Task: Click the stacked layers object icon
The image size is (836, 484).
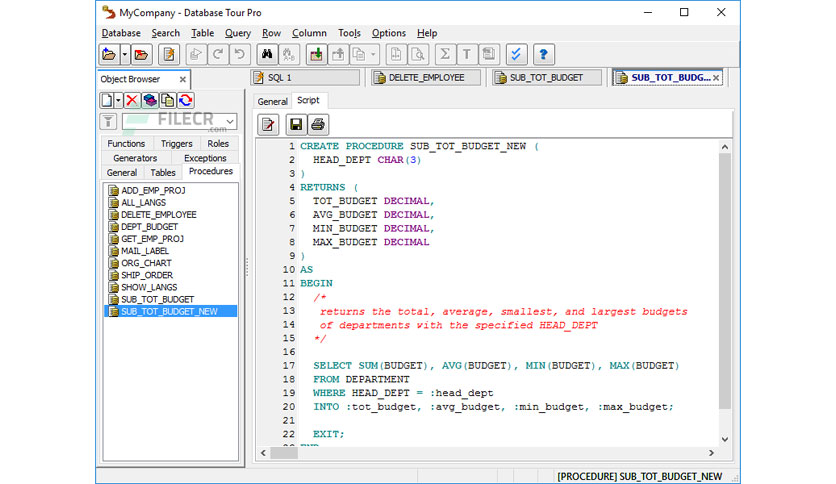Action: point(150,100)
